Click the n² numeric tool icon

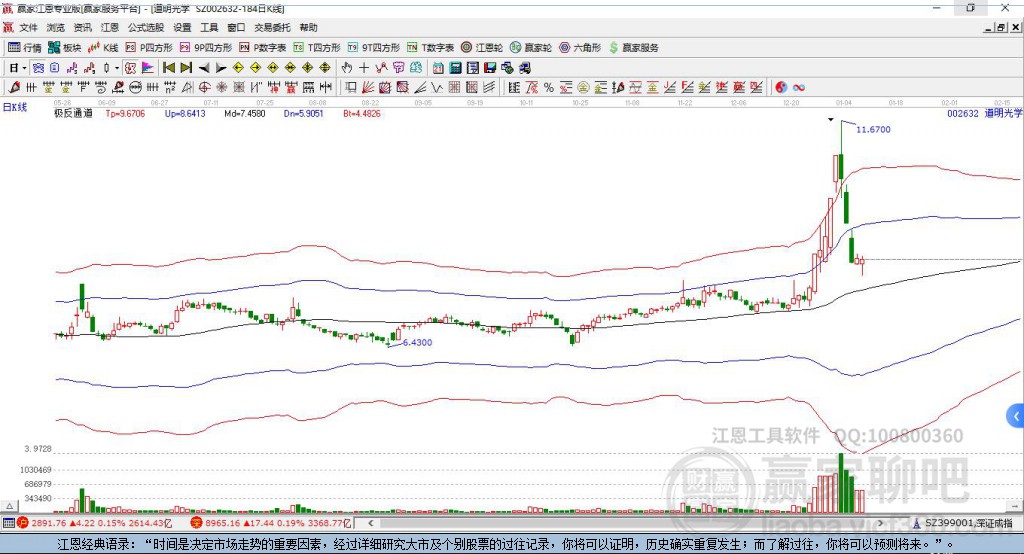[x=170, y=88]
